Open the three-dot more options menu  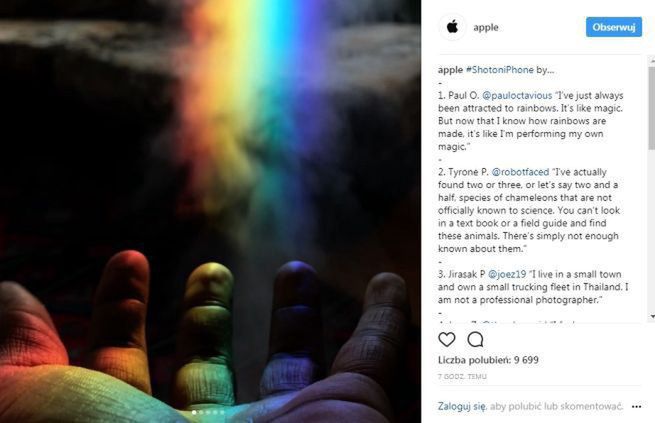coord(636,406)
